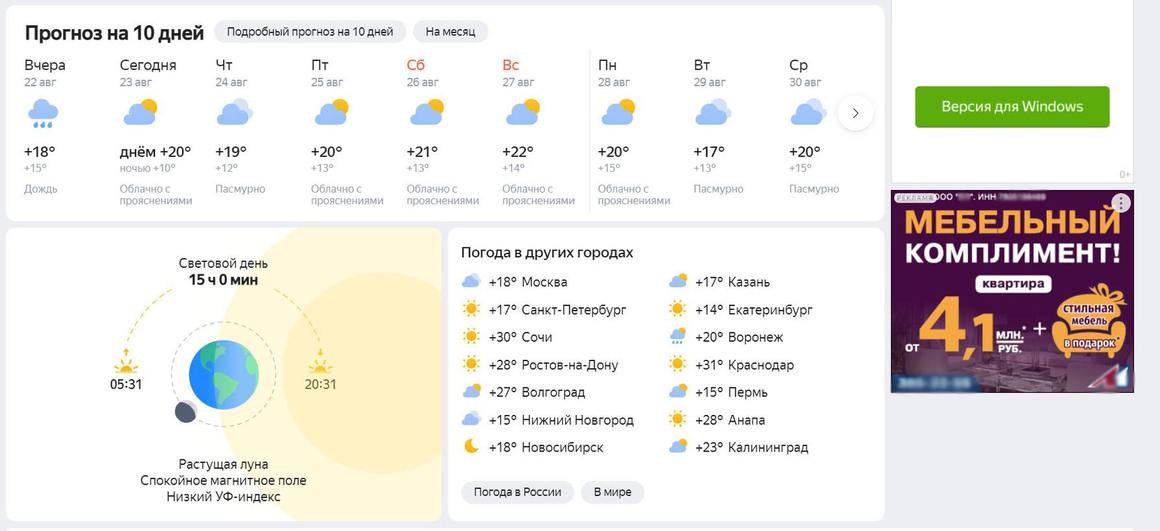Click the partly cloudy icon for Сегодня
This screenshot has height=531, width=1160.
140,112
